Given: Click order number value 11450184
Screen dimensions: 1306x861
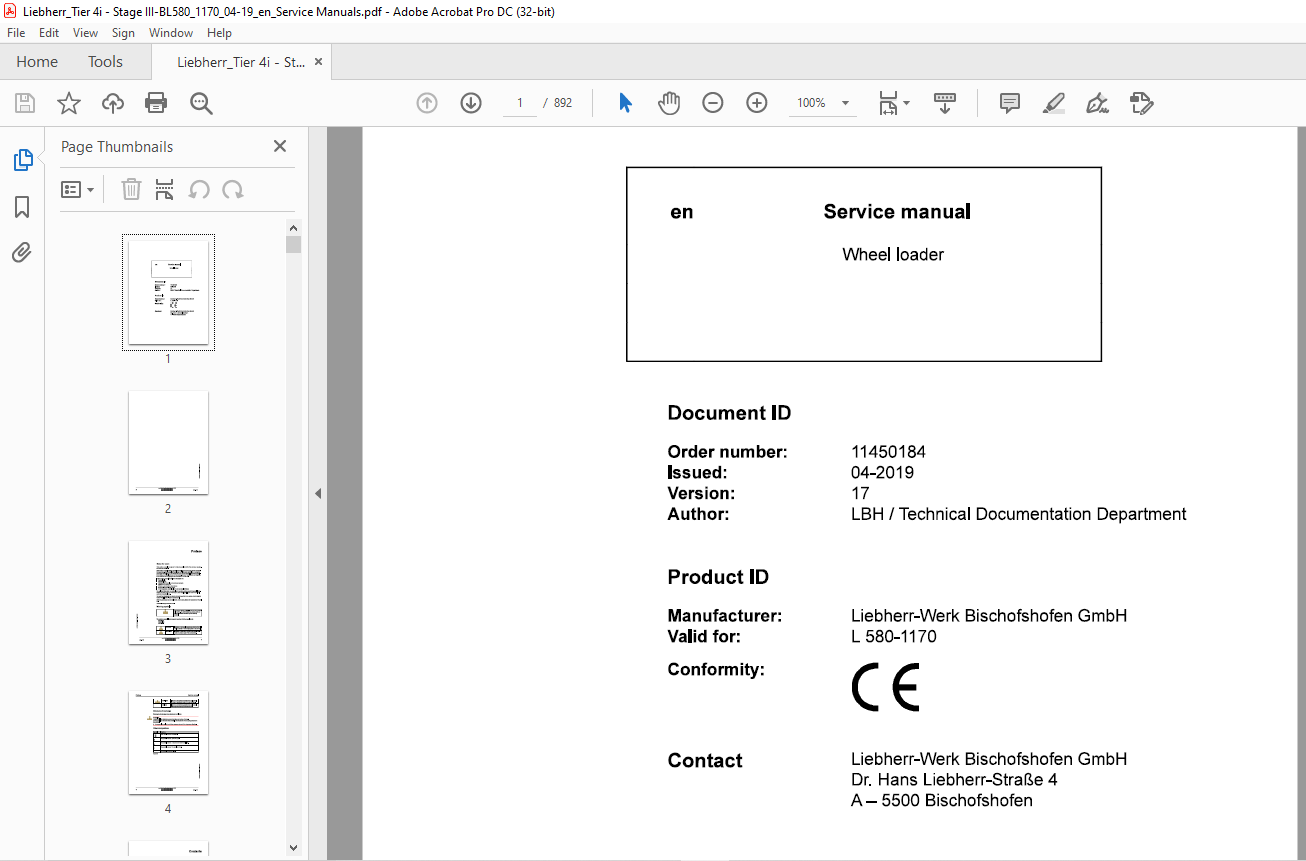Looking at the screenshot, I should click(x=888, y=452).
